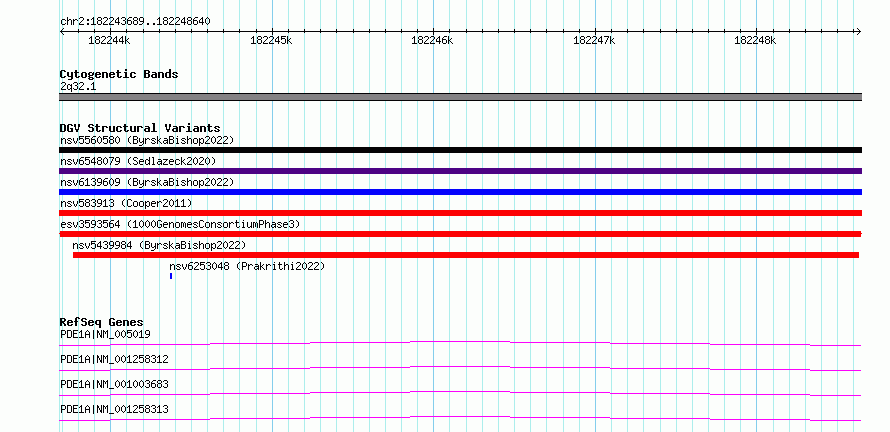Click the 182244k ruler tick label

point(110,41)
